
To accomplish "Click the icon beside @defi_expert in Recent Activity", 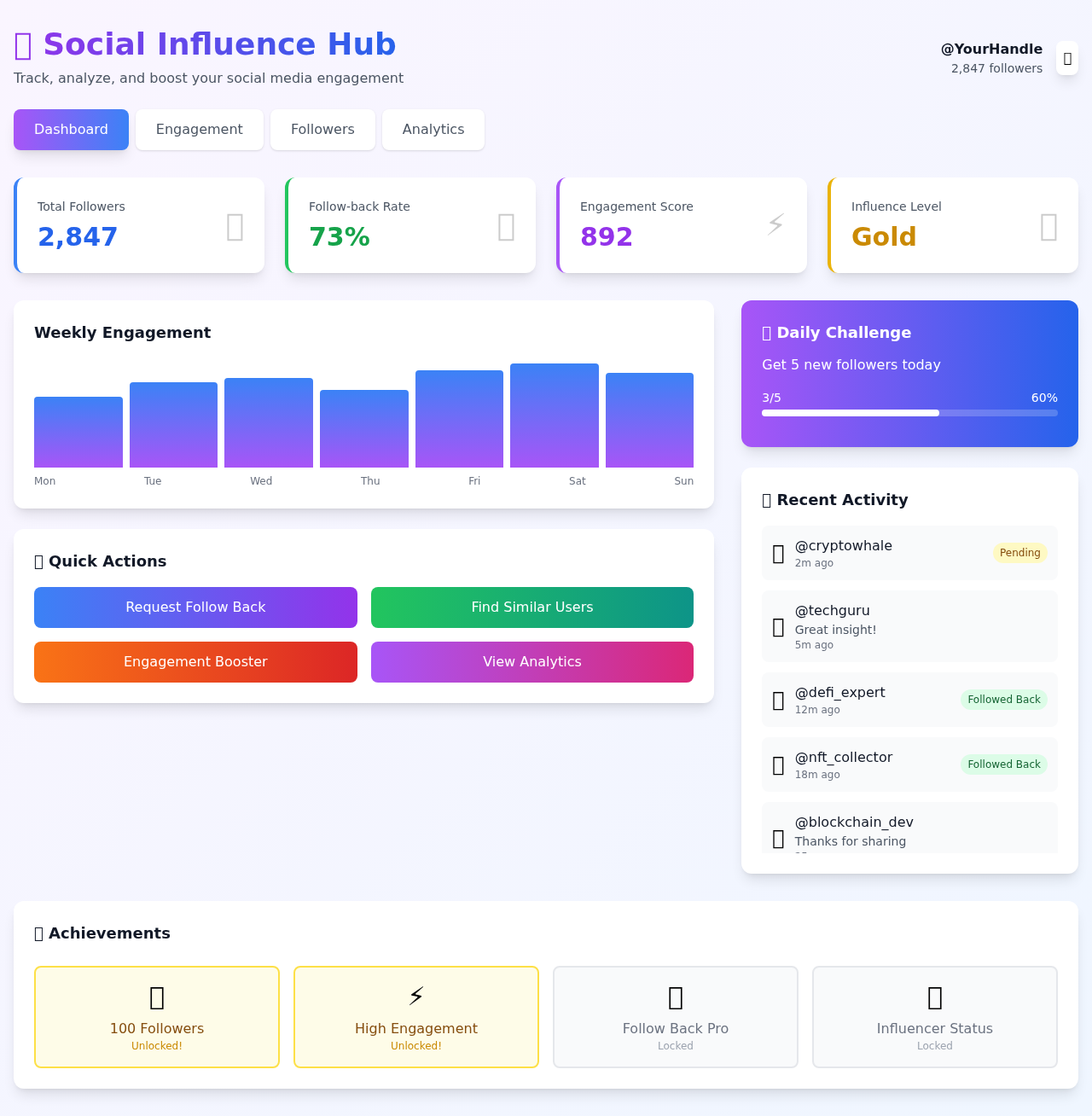I will coord(777,700).
